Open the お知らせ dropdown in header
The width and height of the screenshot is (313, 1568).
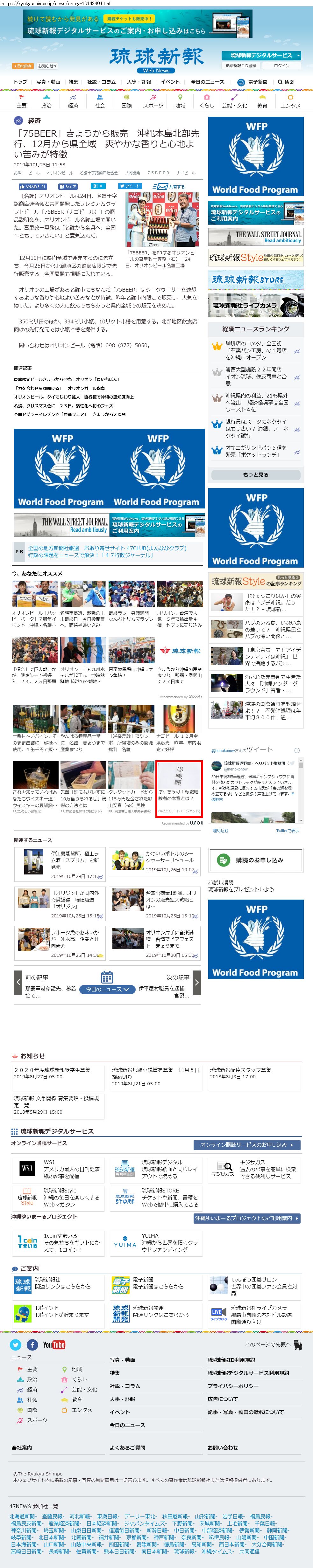coord(47,66)
